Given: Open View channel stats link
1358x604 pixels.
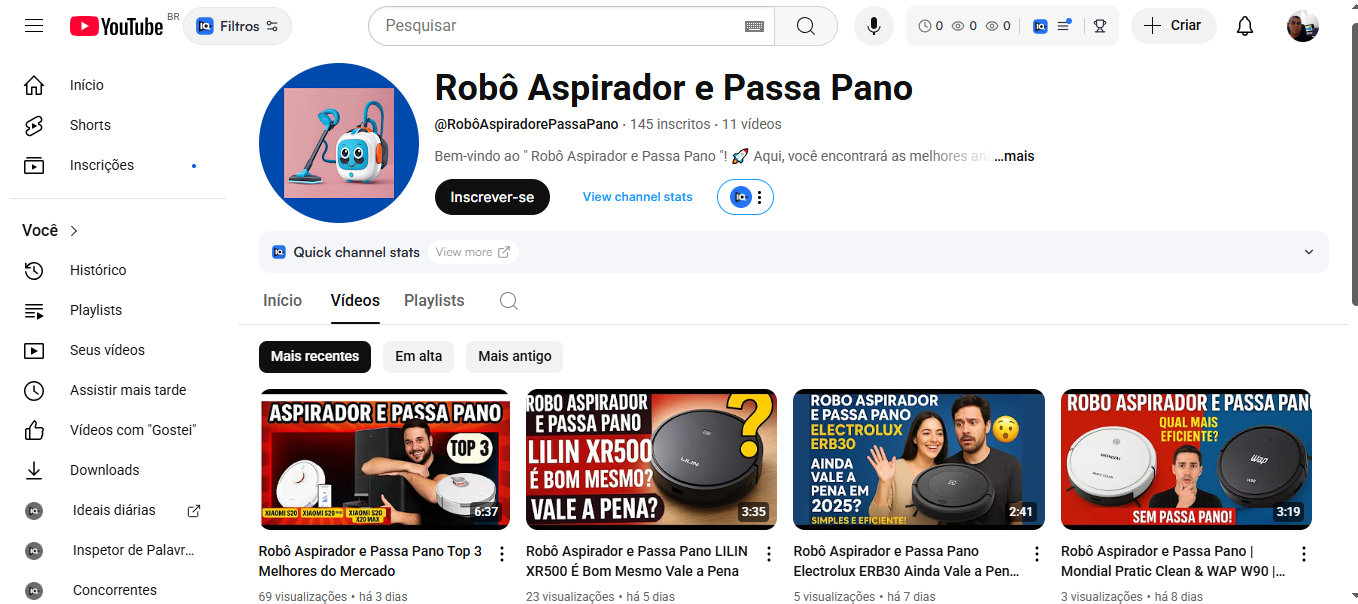Looking at the screenshot, I should click(637, 197).
